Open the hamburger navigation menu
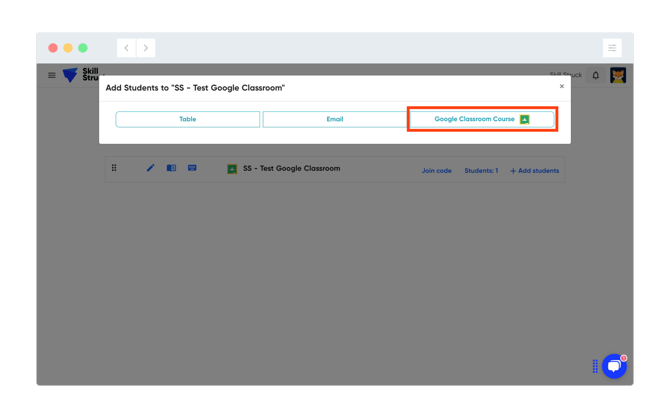 click(52, 75)
